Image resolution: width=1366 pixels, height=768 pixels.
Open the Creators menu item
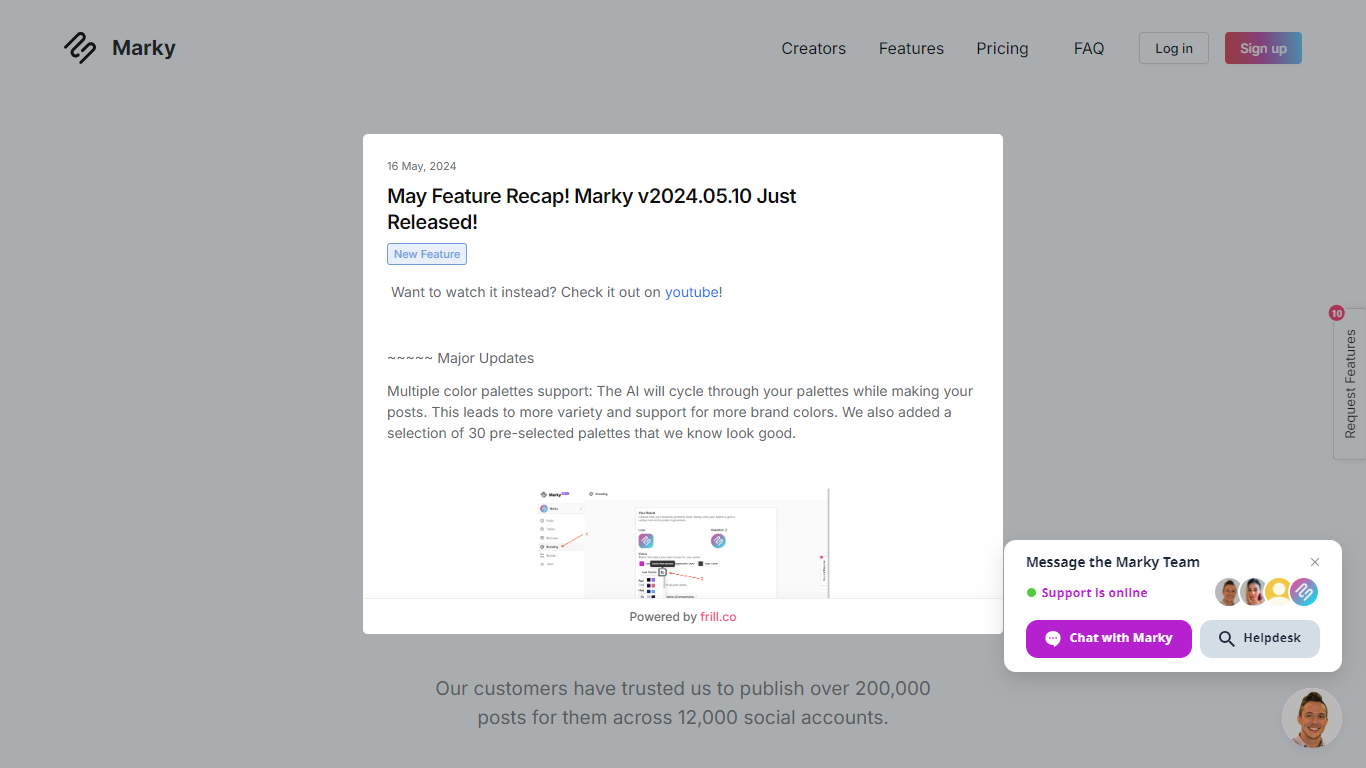813,48
